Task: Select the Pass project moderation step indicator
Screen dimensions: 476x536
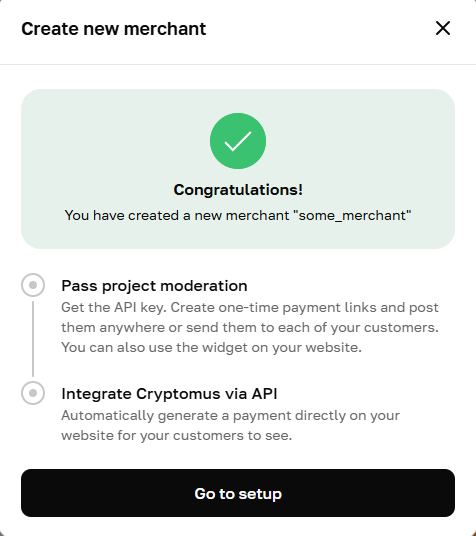Action: point(33,285)
